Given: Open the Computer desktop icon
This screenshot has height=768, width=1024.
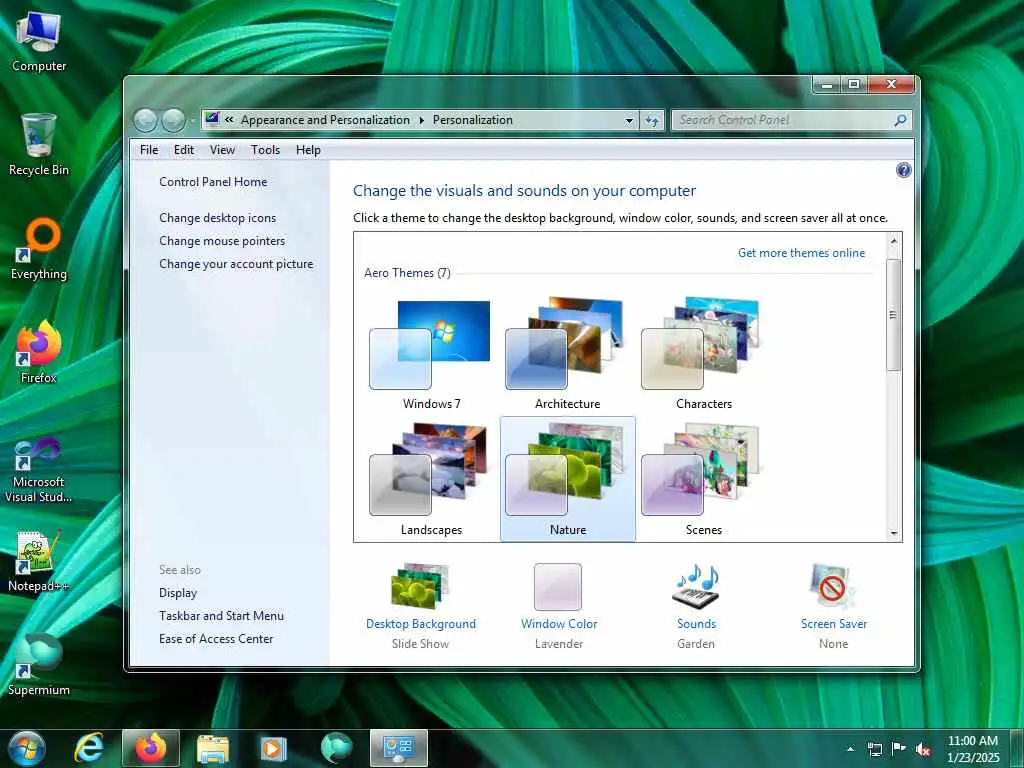Looking at the screenshot, I should click(39, 42).
